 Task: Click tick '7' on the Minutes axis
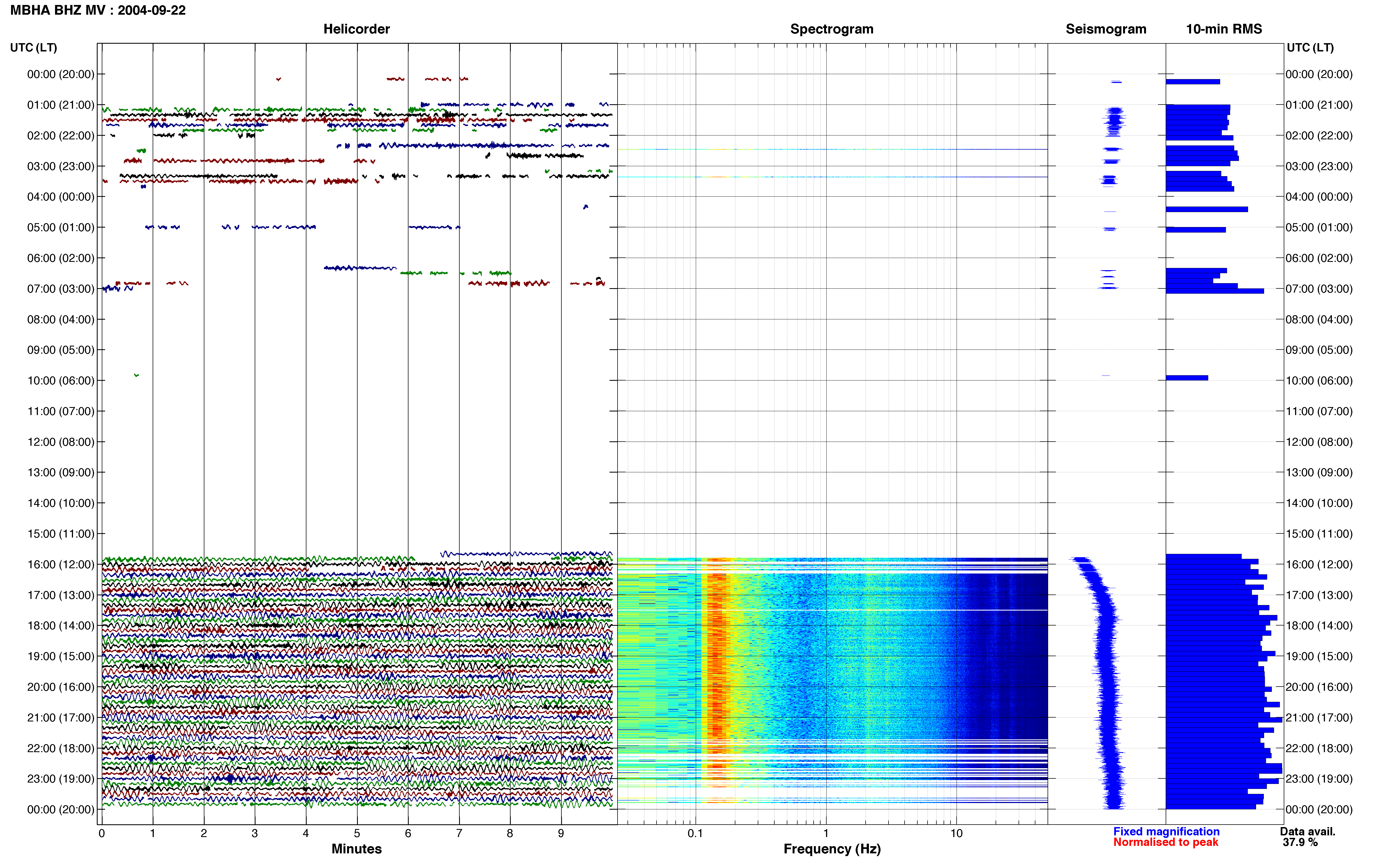click(x=459, y=833)
